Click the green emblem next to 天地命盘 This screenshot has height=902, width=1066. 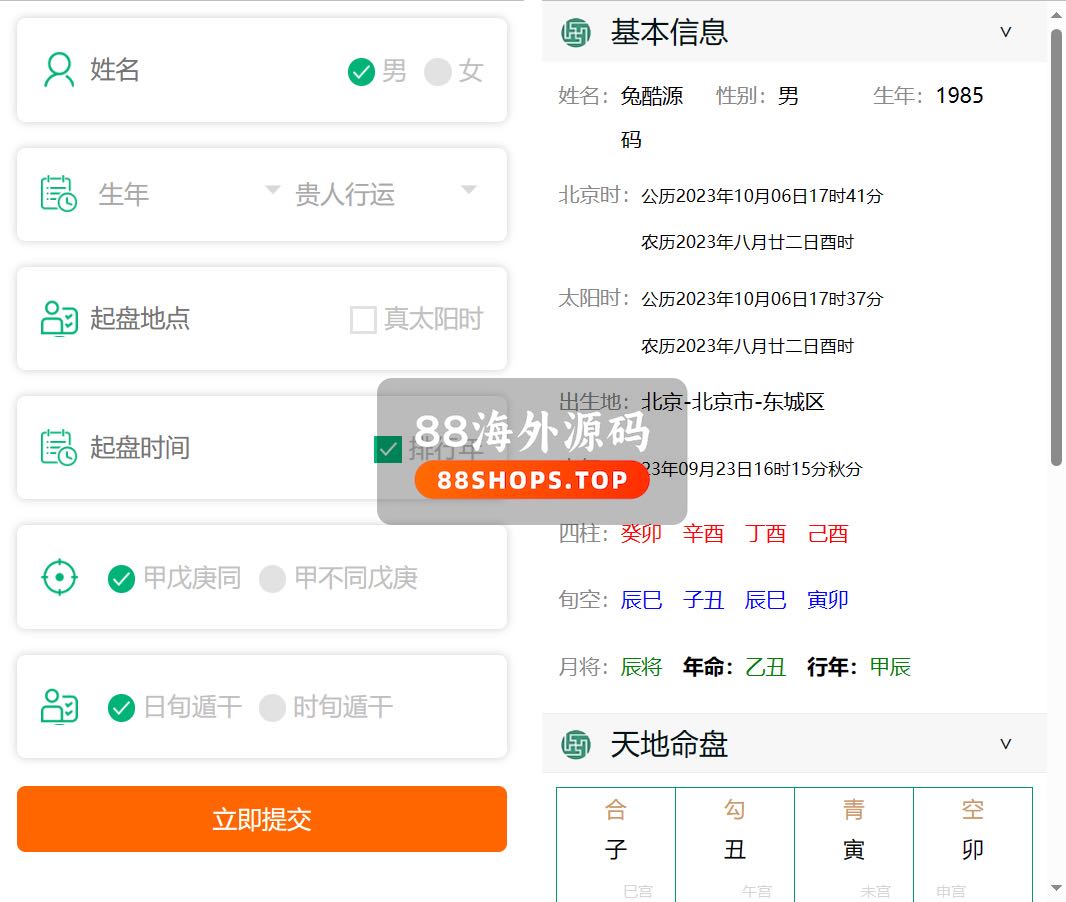pos(576,744)
